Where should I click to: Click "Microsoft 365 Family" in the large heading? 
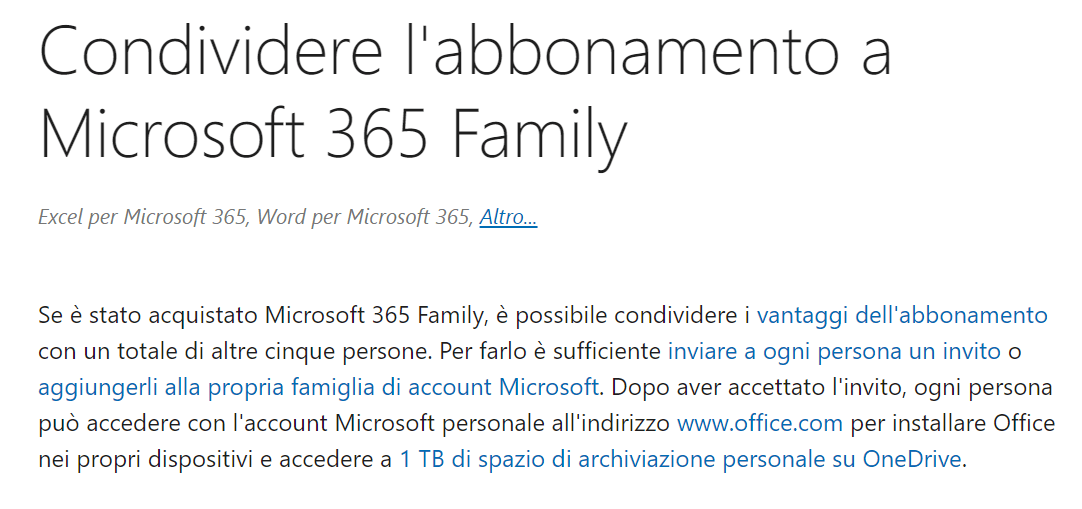click(x=333, y=135)
